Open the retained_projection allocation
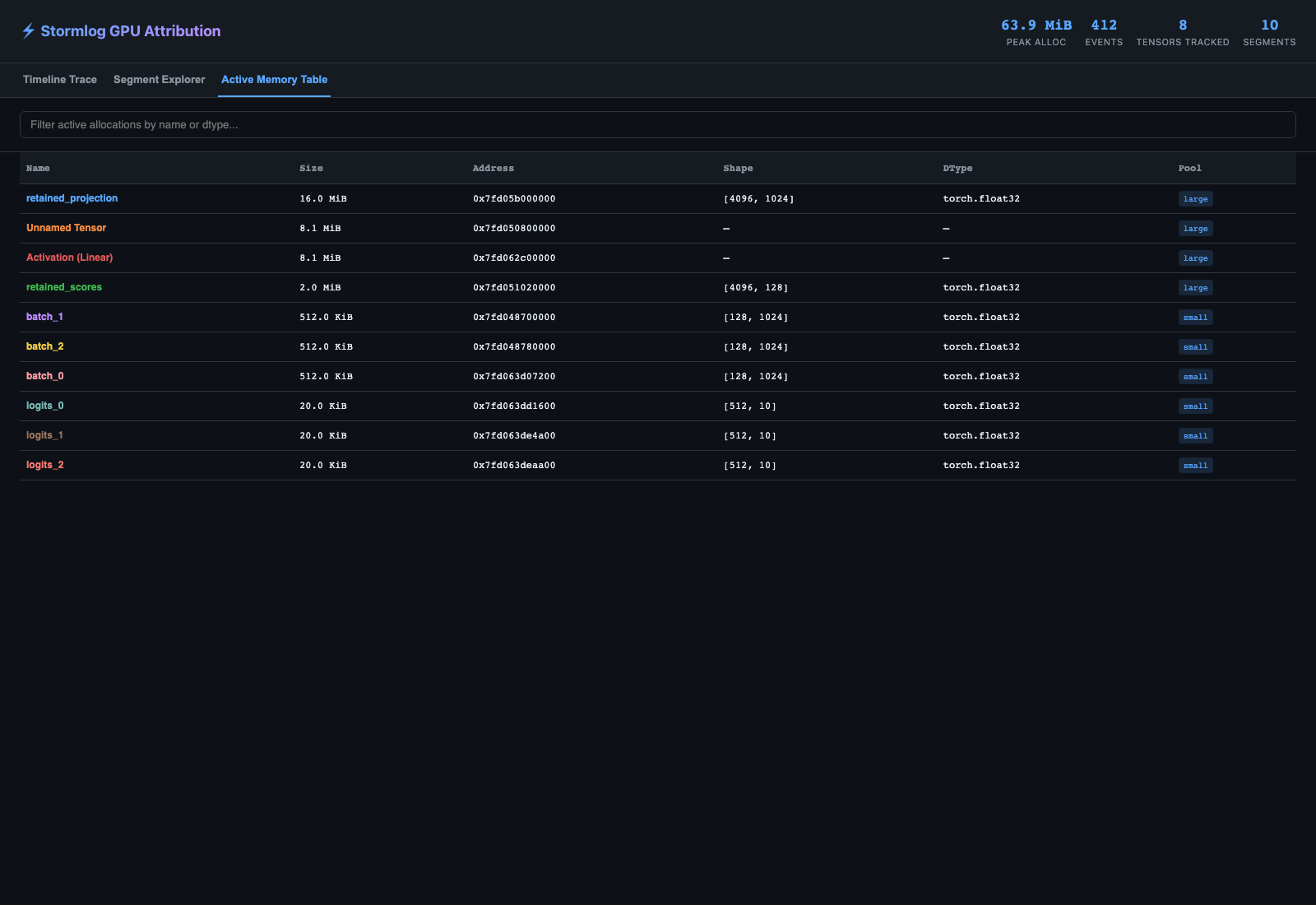 pos(72,198)
